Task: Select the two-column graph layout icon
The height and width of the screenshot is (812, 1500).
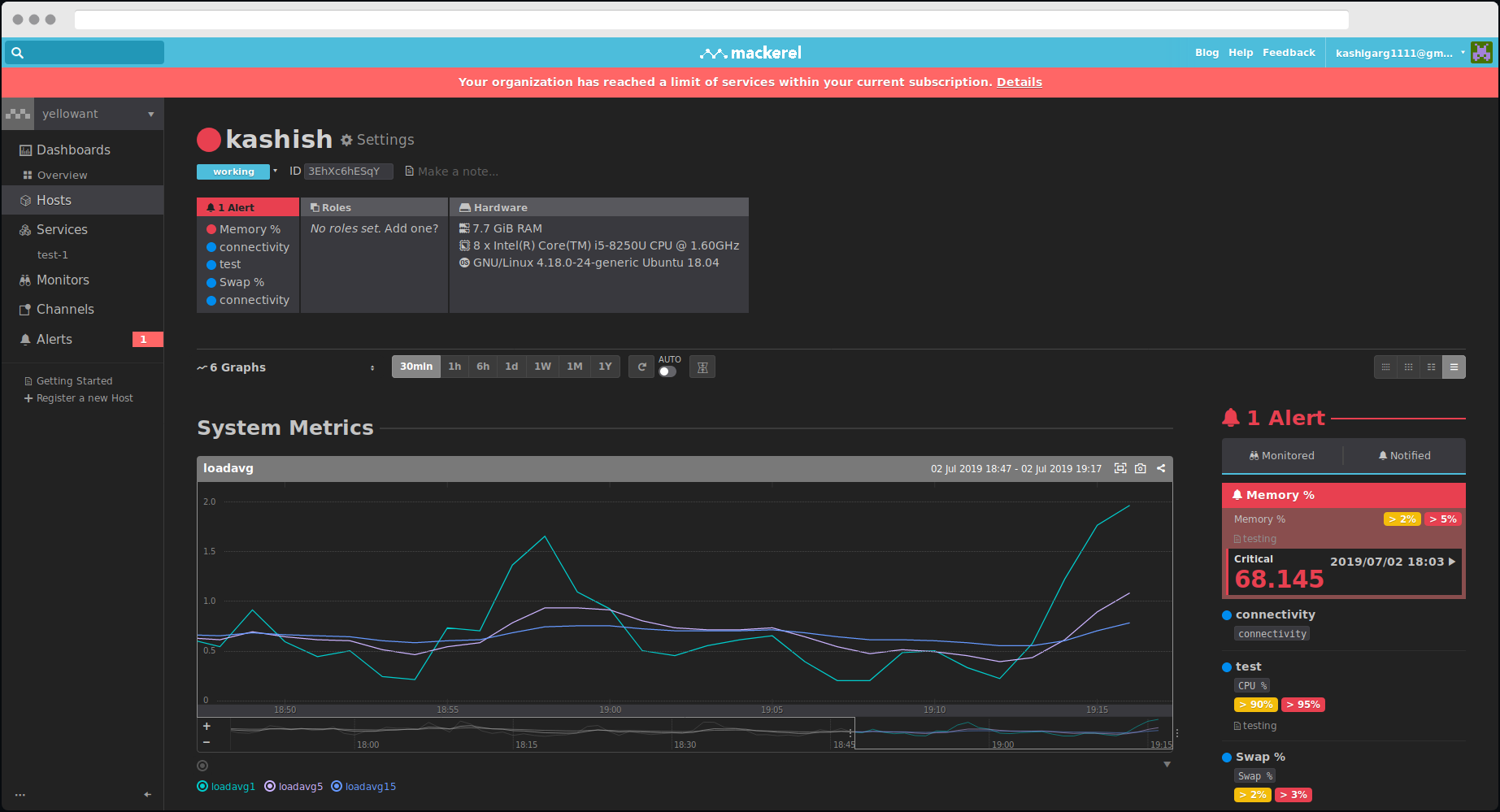Action: point(1431,367)
